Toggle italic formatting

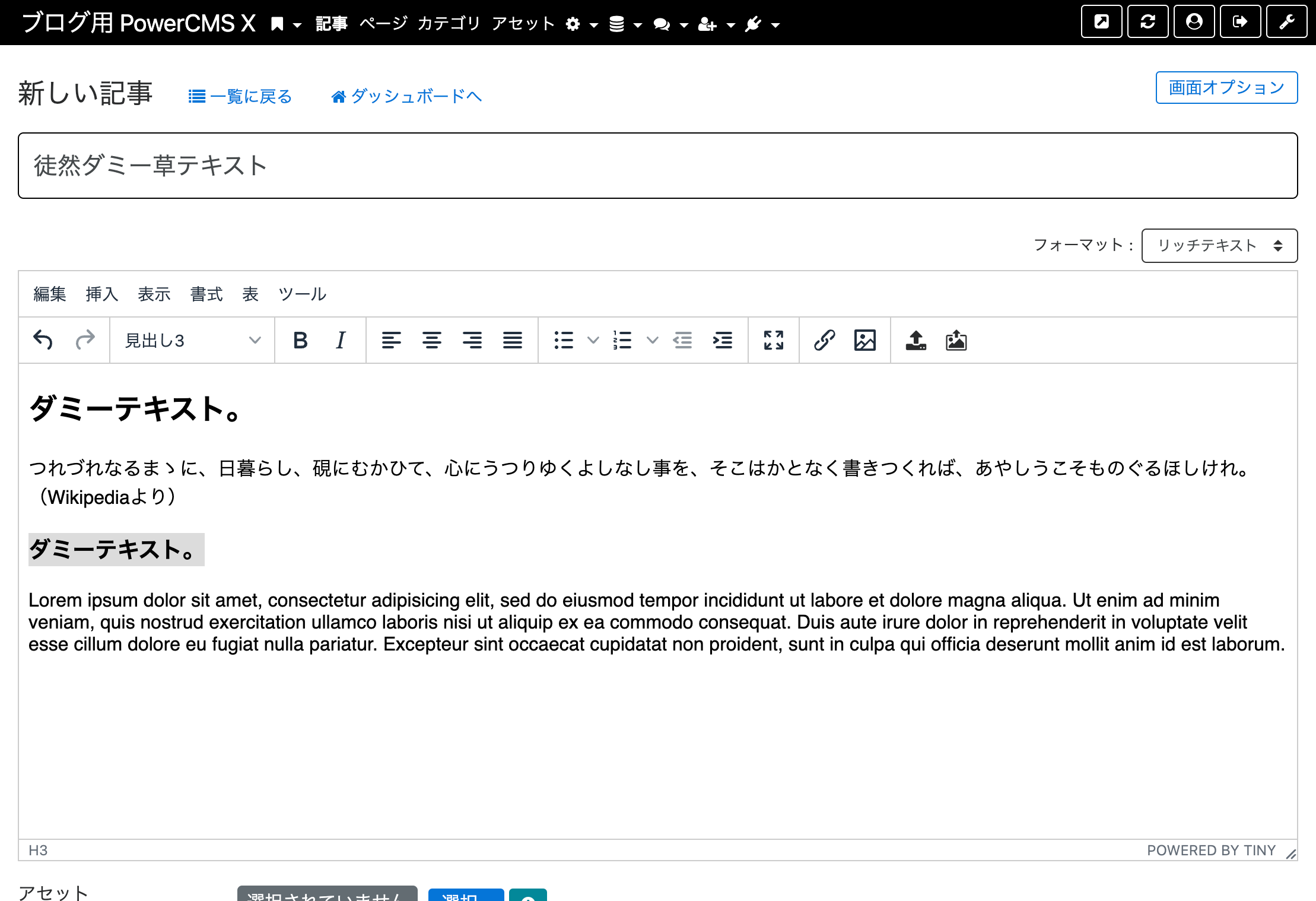pyautogui.click(x=341, y=340)
